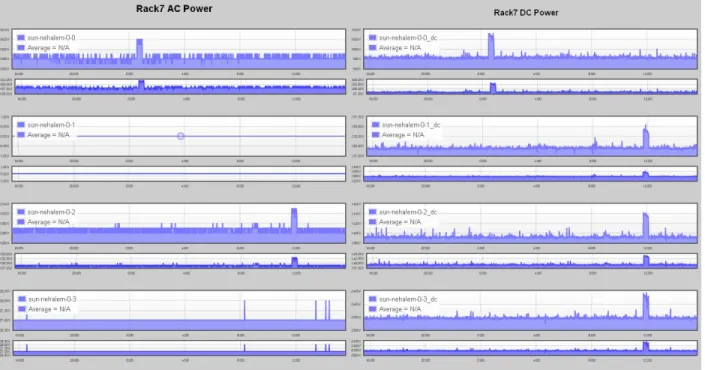This screenshot has width=705, height=370.
Task: Click the sun-nehalem-0-0 legend color swatch
Action: pos(21,38)
